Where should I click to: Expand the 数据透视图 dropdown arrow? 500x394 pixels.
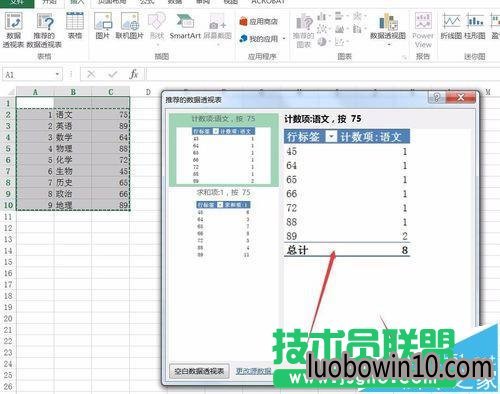click(388, 45)
